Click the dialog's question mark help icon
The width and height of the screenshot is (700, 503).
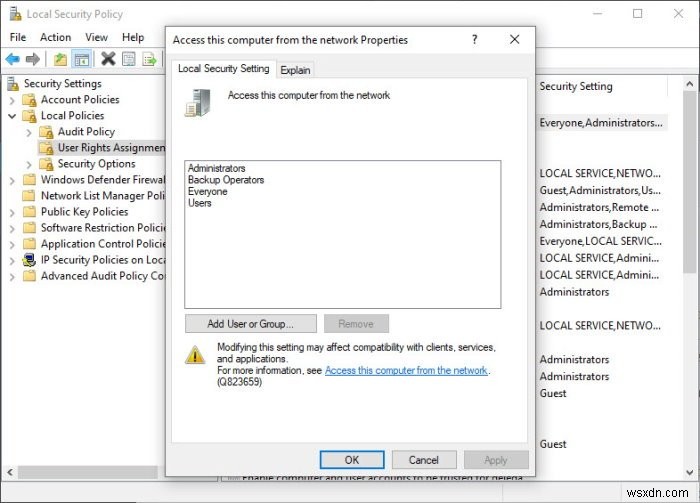tap(475, 40)
